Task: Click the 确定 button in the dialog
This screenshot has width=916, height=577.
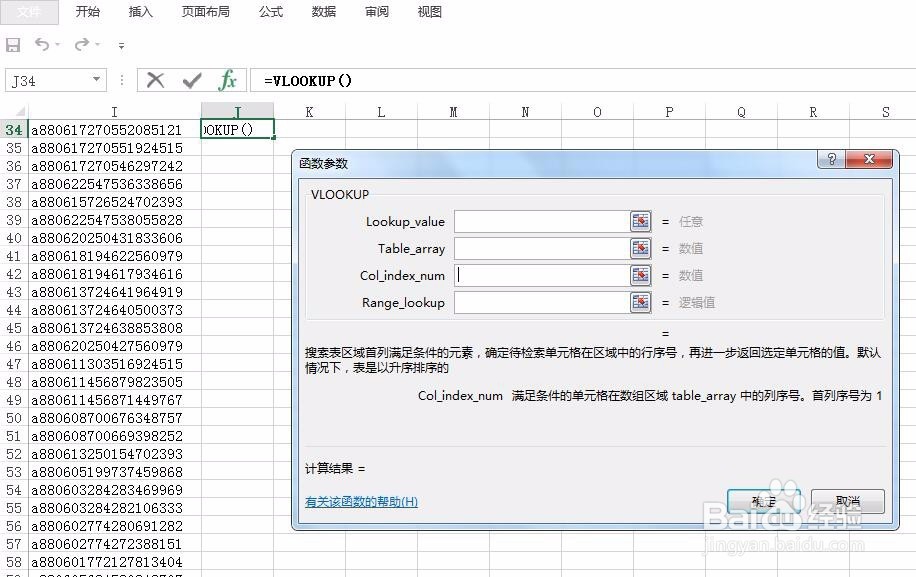Action: 763,501
